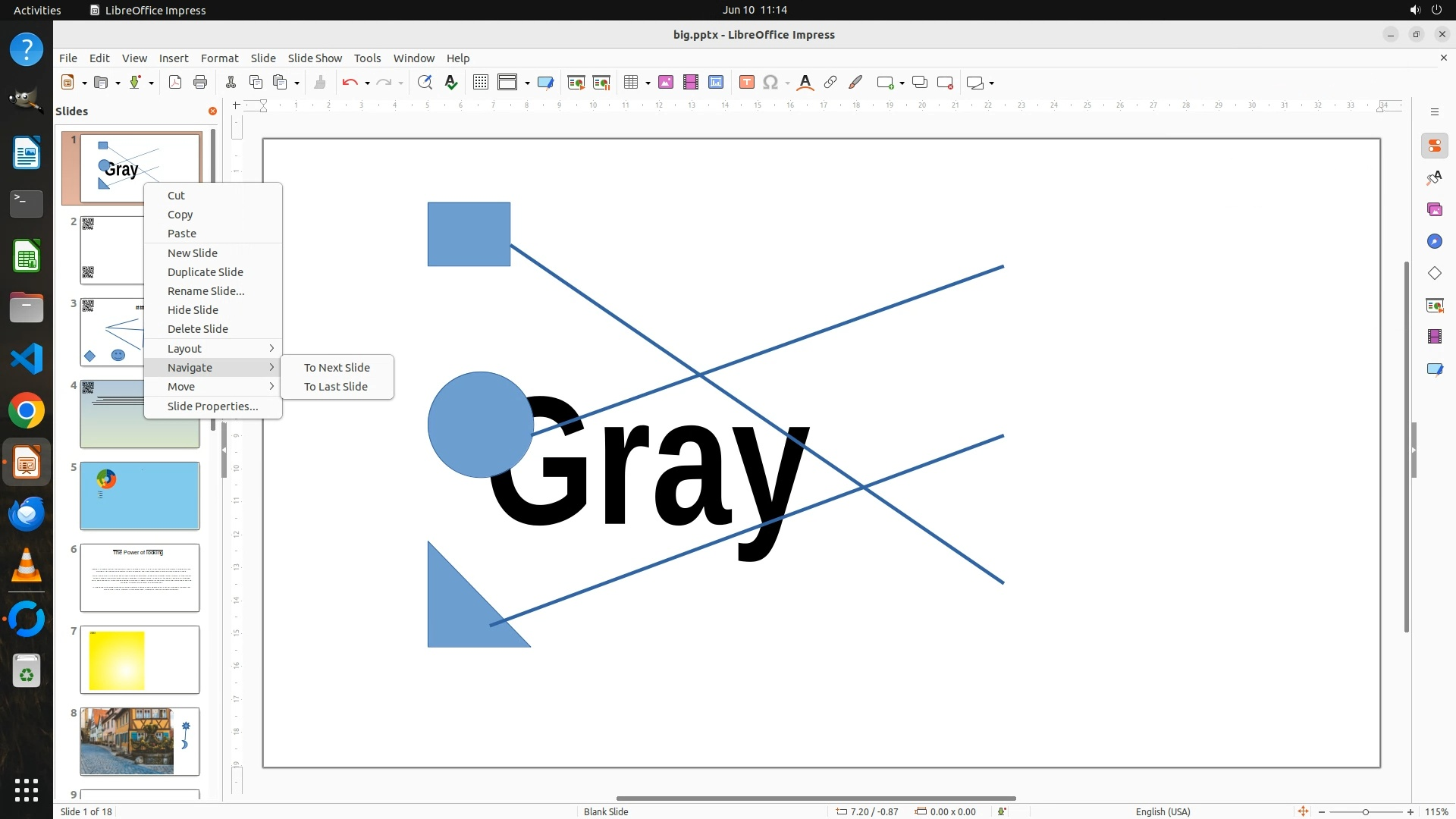Toggle the Display Grid button
The height and width of the screenshot is (819, 1456).
tap(480, 83)
